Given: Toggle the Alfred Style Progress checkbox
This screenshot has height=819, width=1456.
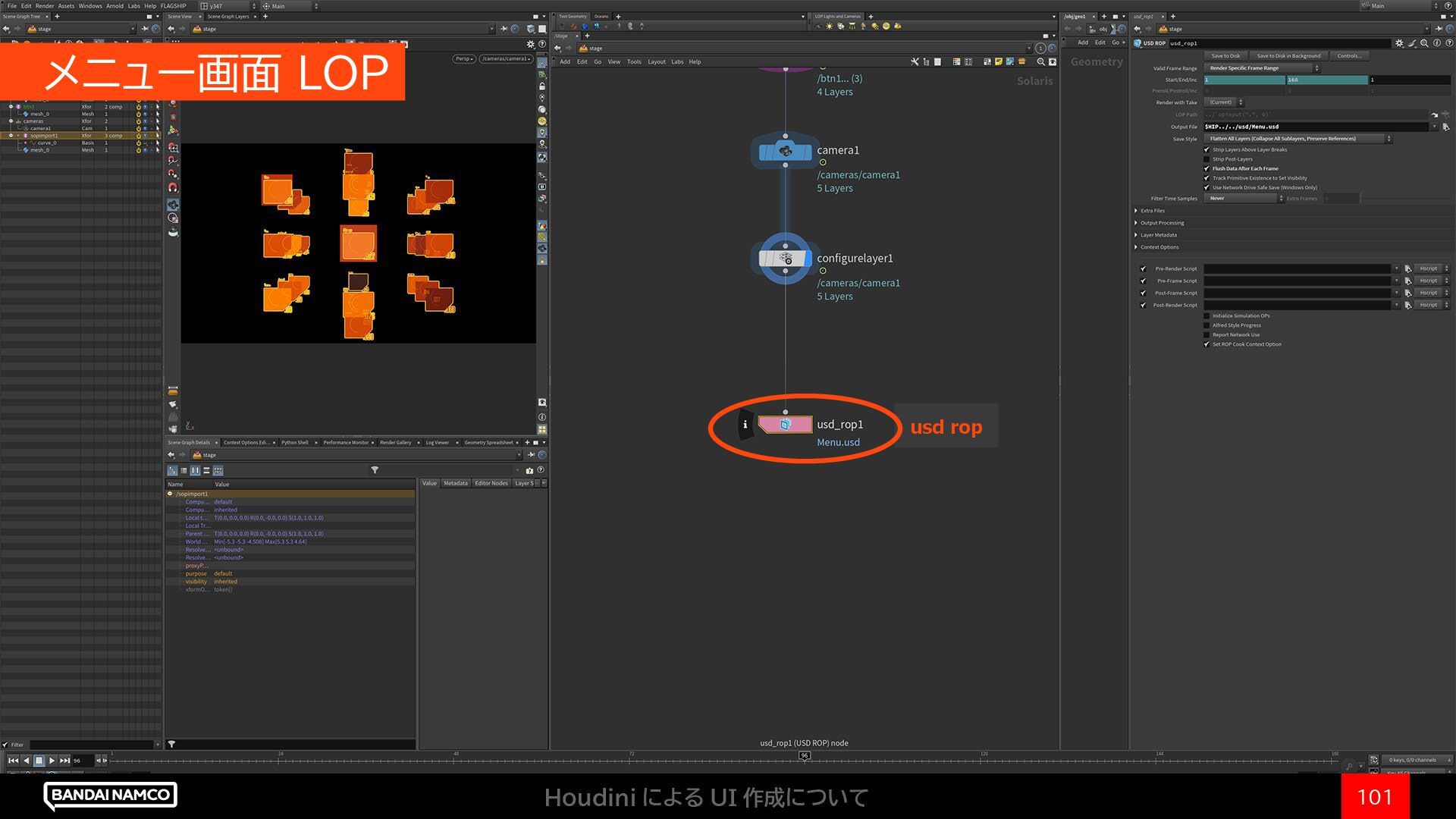Looking at the screenshot, I should pyautogui.click(x=1207, y=325).
